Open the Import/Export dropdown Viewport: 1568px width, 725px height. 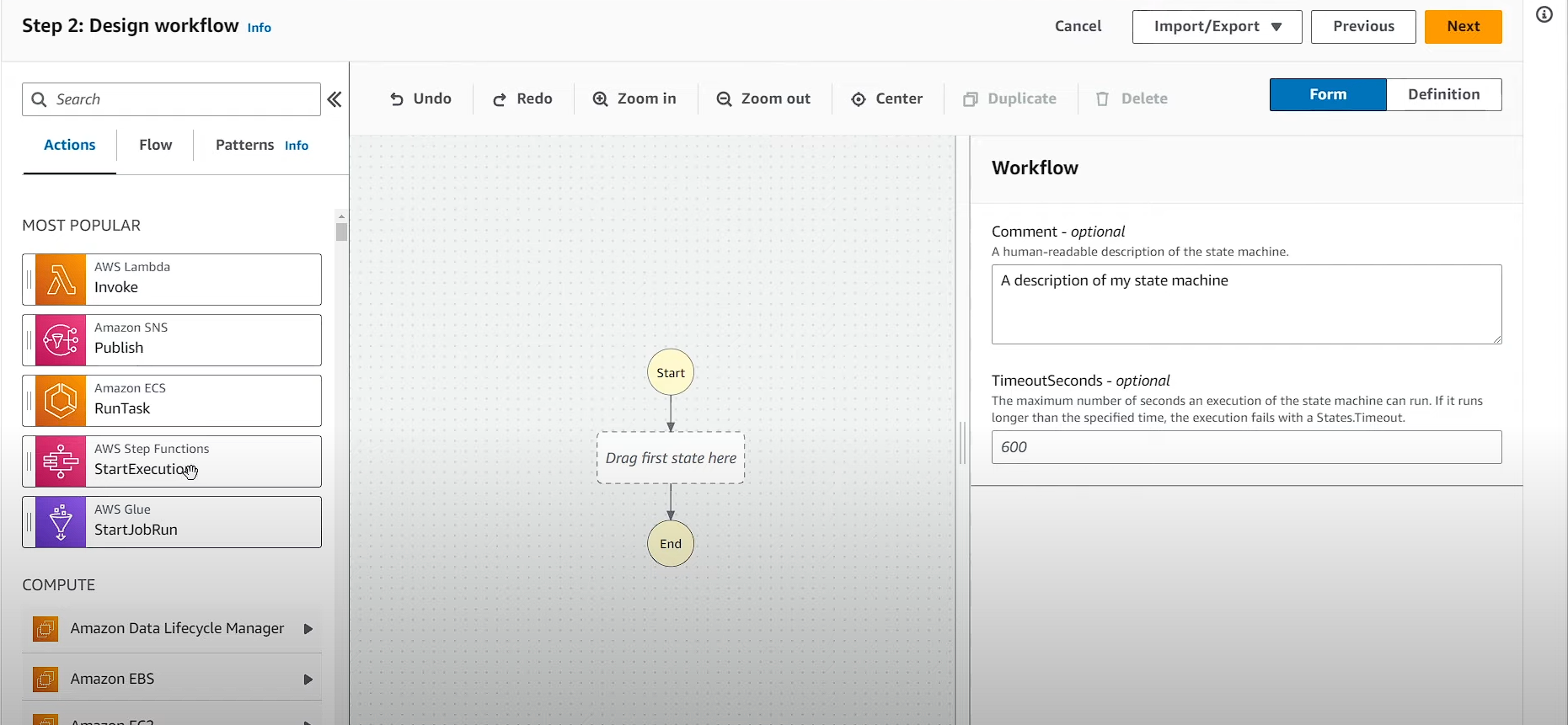coord(1217,27)
